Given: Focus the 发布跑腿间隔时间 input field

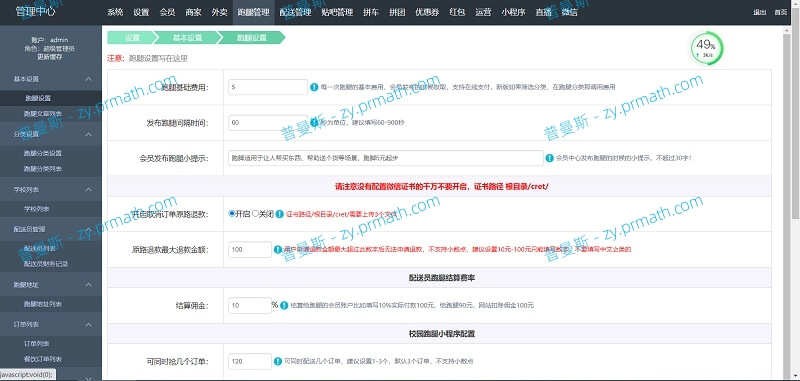Looking at the screenshot, I should pyautogui.click(x=268, y=123).
